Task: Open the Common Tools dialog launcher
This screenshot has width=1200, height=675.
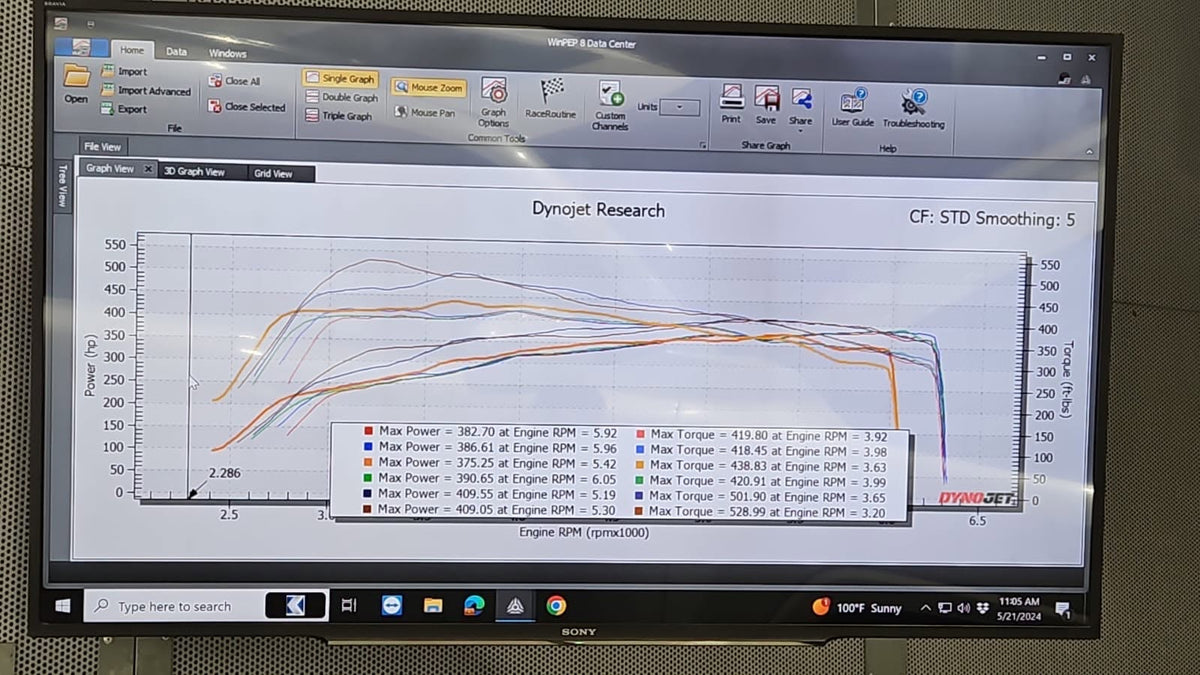Action: pyautogui.click(x=703, y=146)
